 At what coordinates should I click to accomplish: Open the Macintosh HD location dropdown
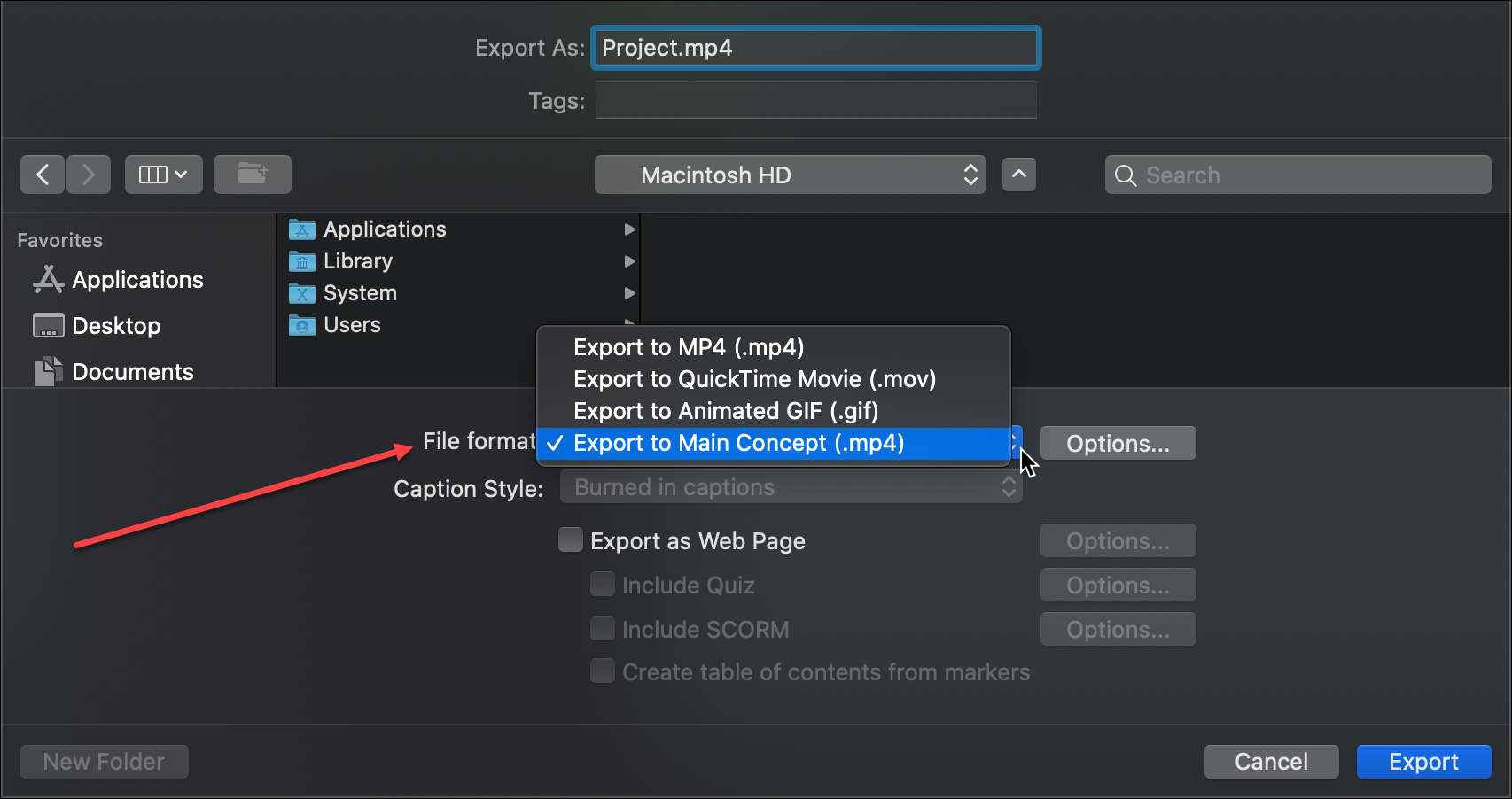[790, 175]
